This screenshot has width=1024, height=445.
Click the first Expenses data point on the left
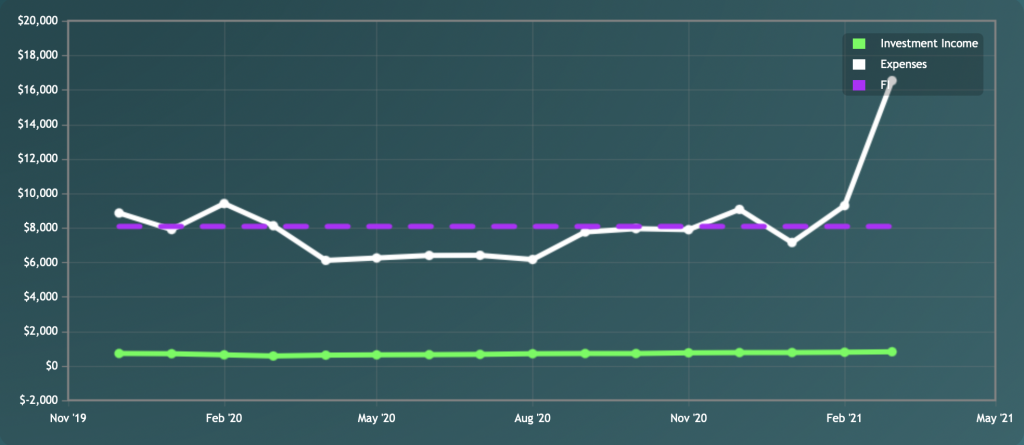coord(119,213)
